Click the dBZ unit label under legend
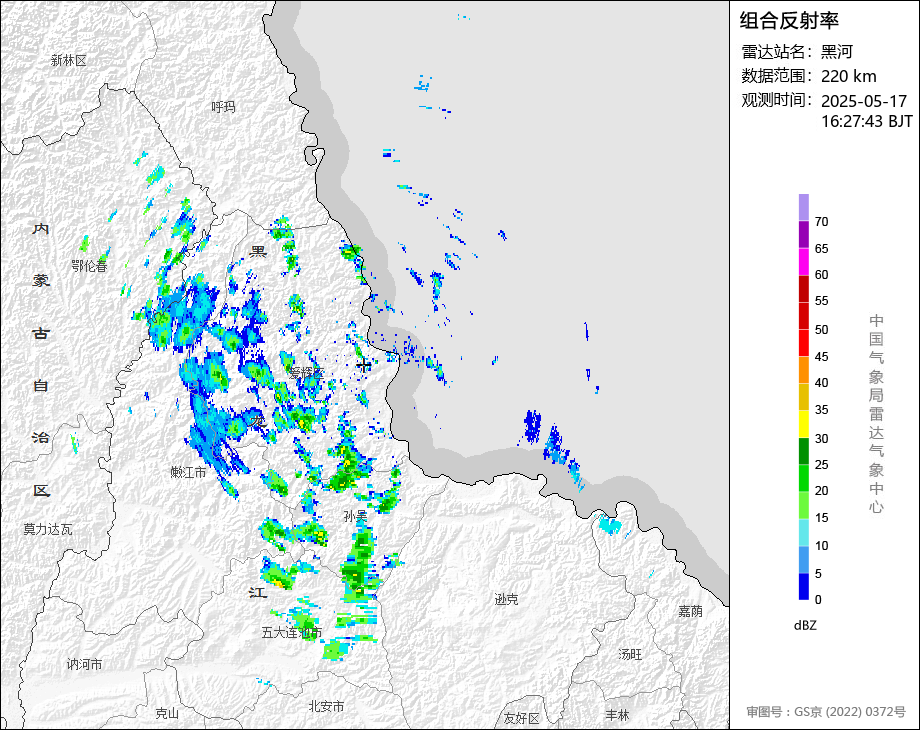This screenshot has width=920, height=730. [x=805, y=626]
